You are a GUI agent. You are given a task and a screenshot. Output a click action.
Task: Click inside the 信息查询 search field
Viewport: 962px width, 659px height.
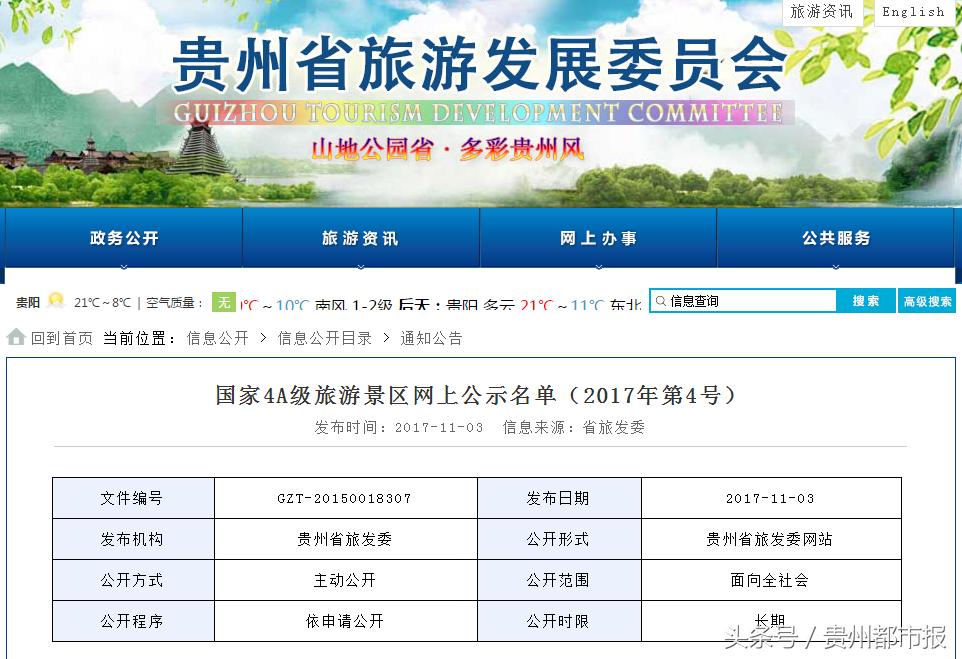pyautogui.click(x=750, y=300)
